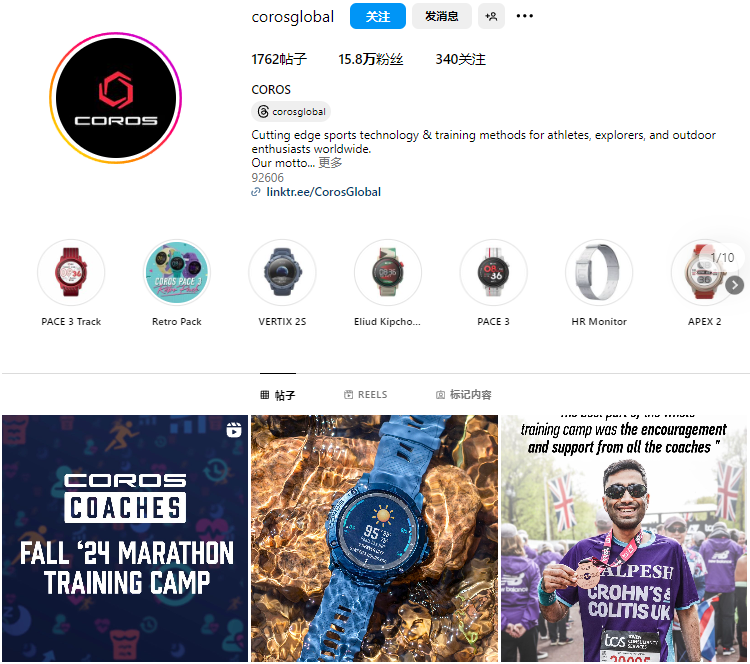This screenshot has height=664, width=750.
Task: Switch to the REELS tab
Action: click(365, 395)
